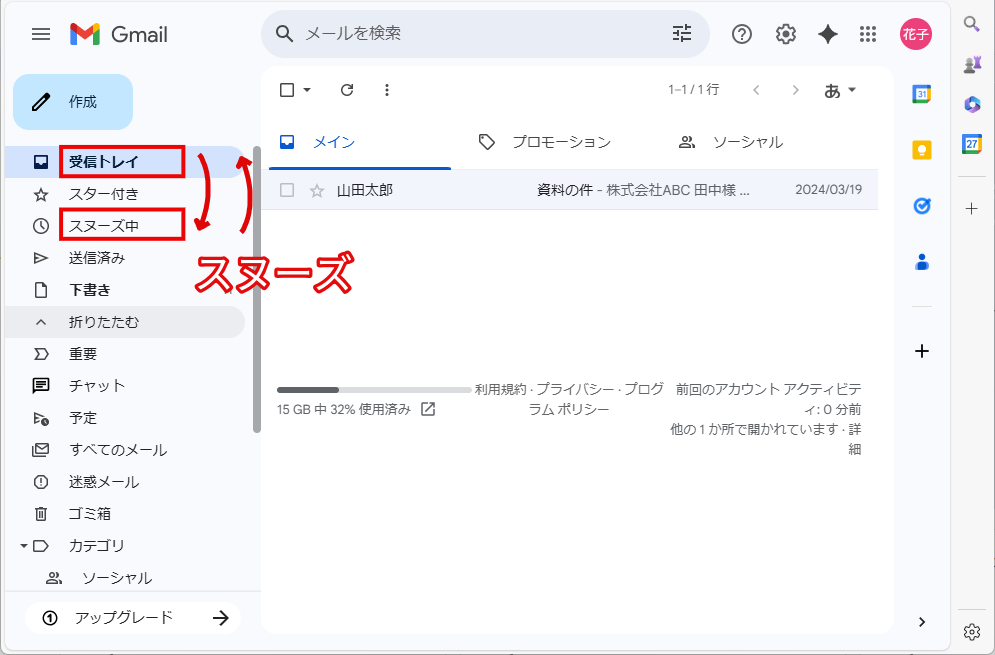
Task: Switch to the プロモーション tab
Action: (560, 142)
